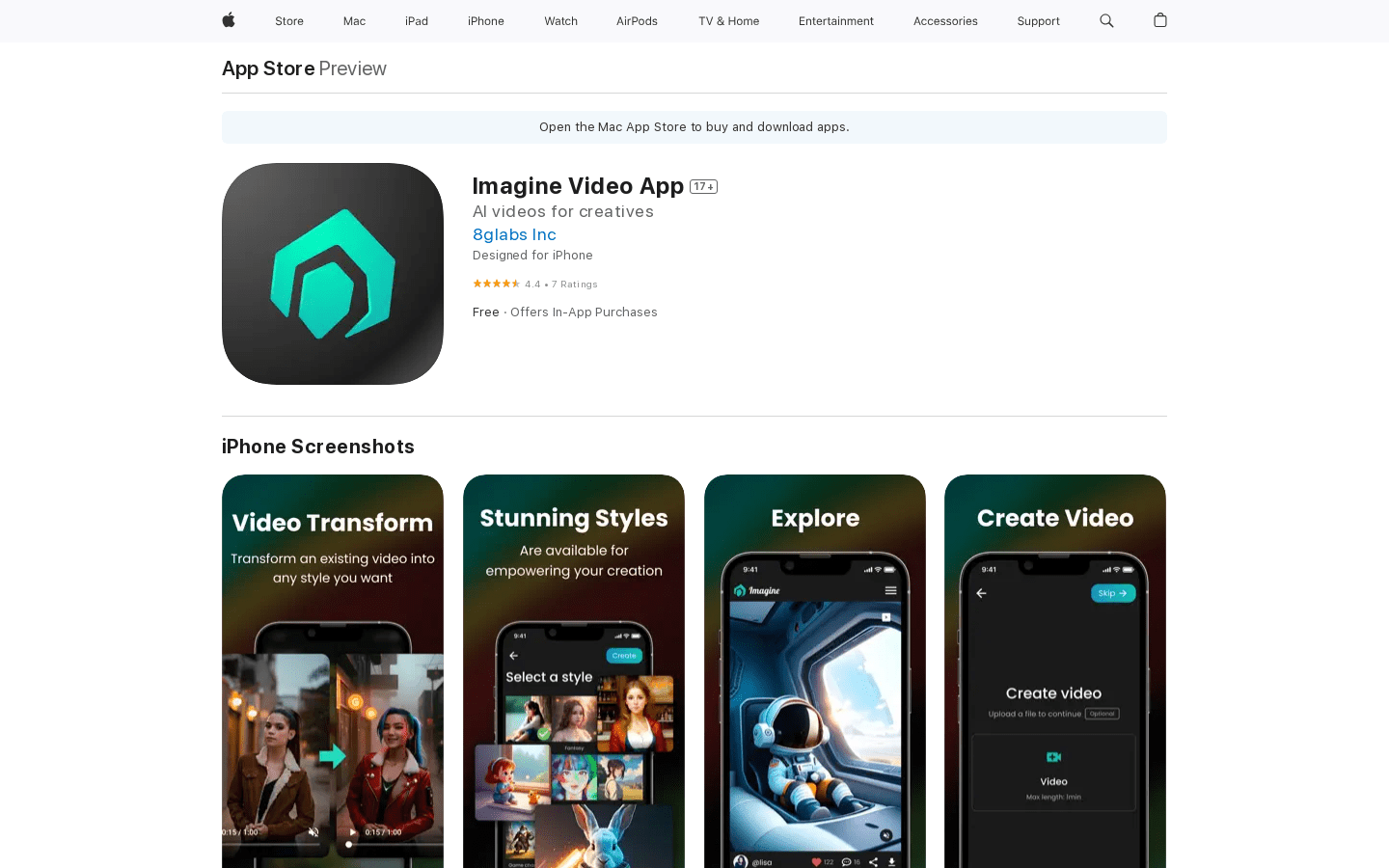The height and width of the screenshot is (868, 1389).
Task: View the Stunning Styles screenshot
Action: (574, 671)
